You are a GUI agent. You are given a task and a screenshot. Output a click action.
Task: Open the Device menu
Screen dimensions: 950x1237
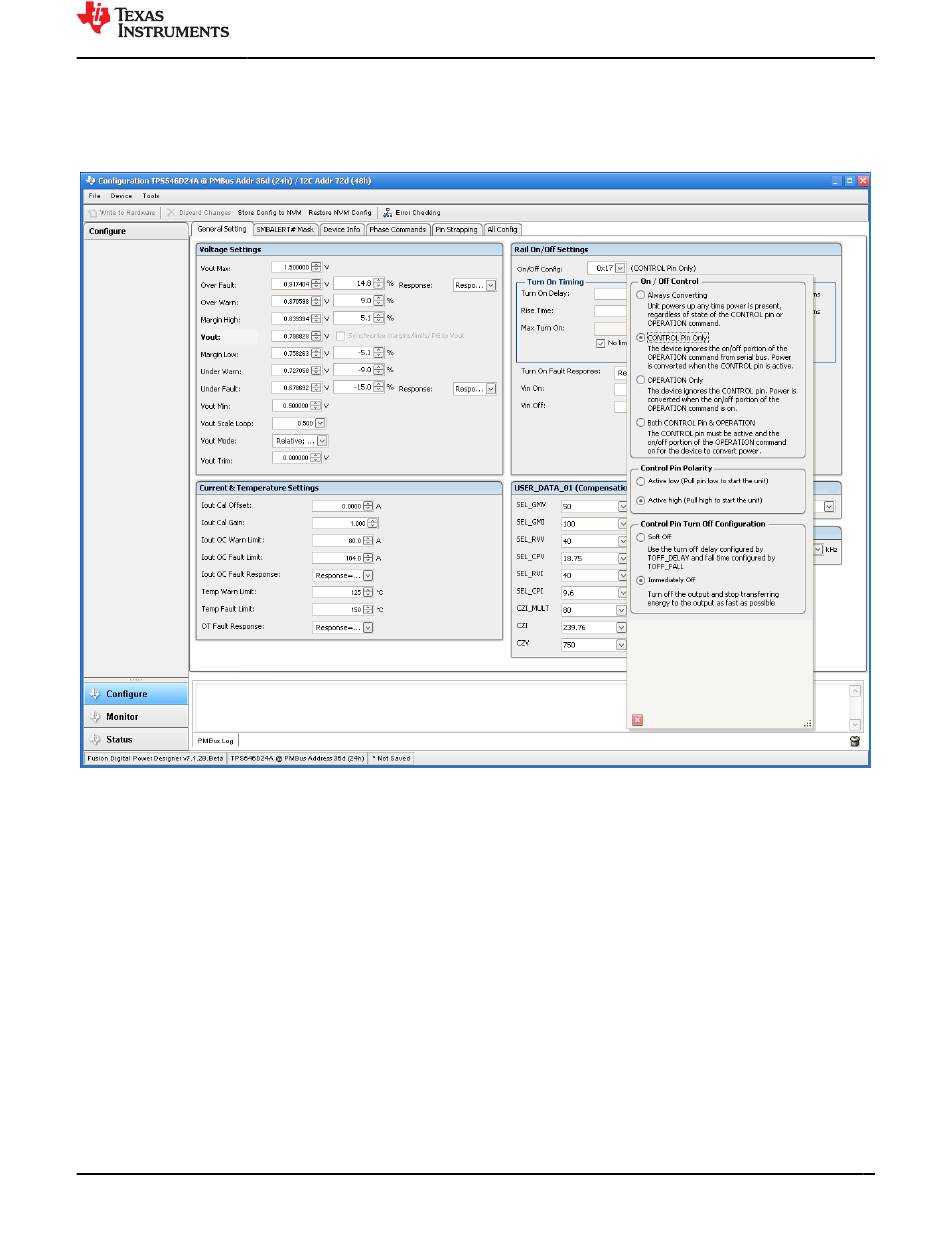pos(120,196)
